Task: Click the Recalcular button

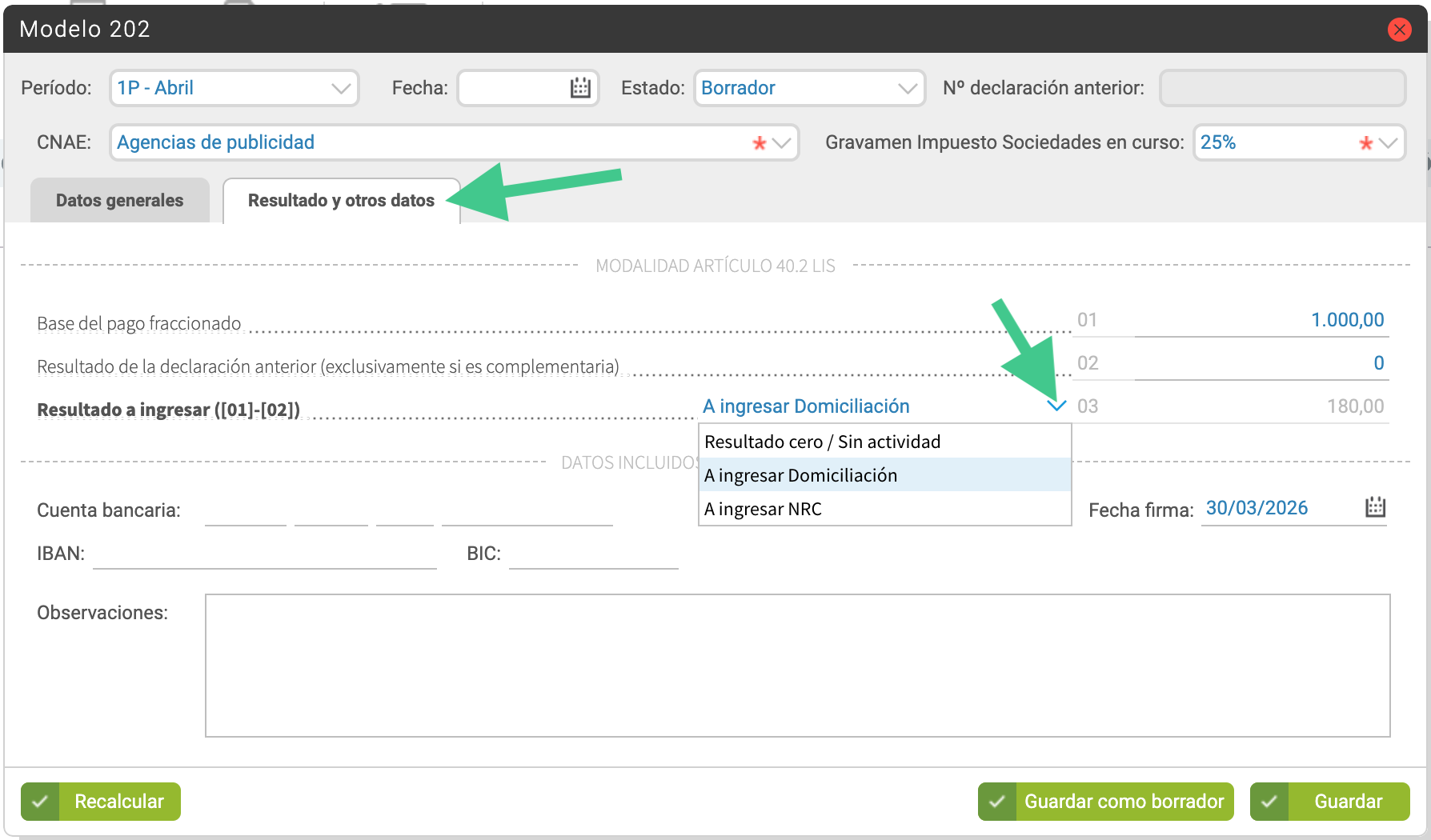Action: (101, 802)
